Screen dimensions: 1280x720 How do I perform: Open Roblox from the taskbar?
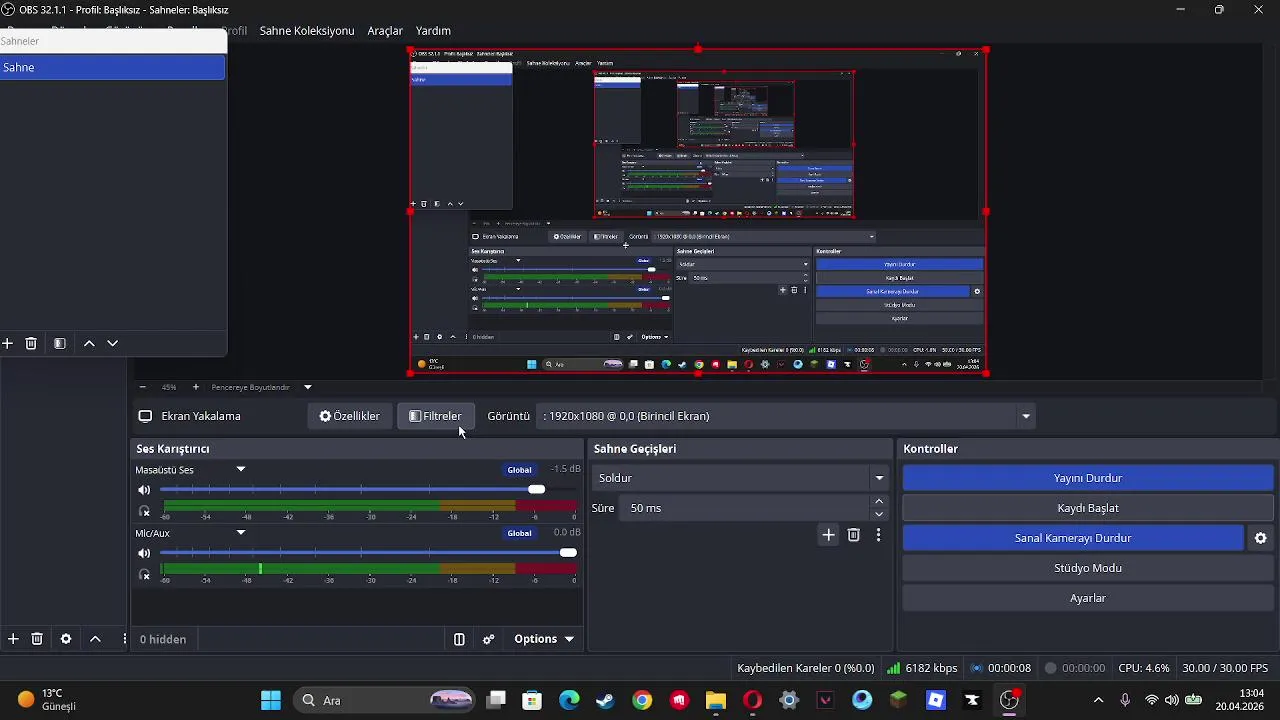(936, 700)
